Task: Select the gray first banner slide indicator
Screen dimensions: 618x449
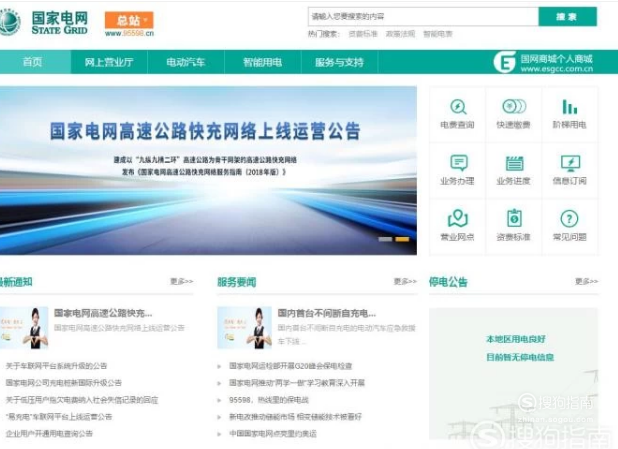Action: pos(385,239)
